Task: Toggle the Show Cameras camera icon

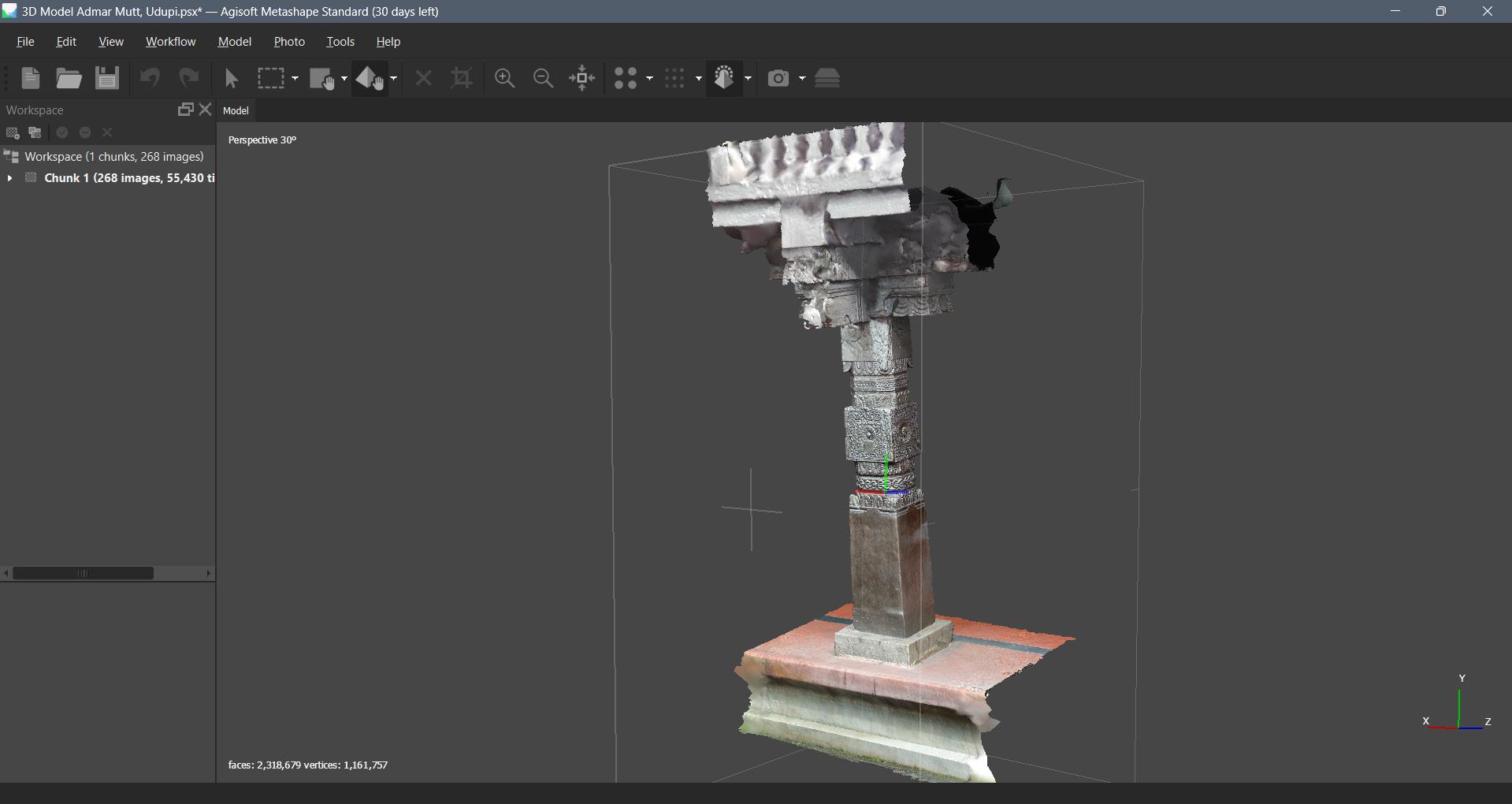Action: [x=778, y=78]
